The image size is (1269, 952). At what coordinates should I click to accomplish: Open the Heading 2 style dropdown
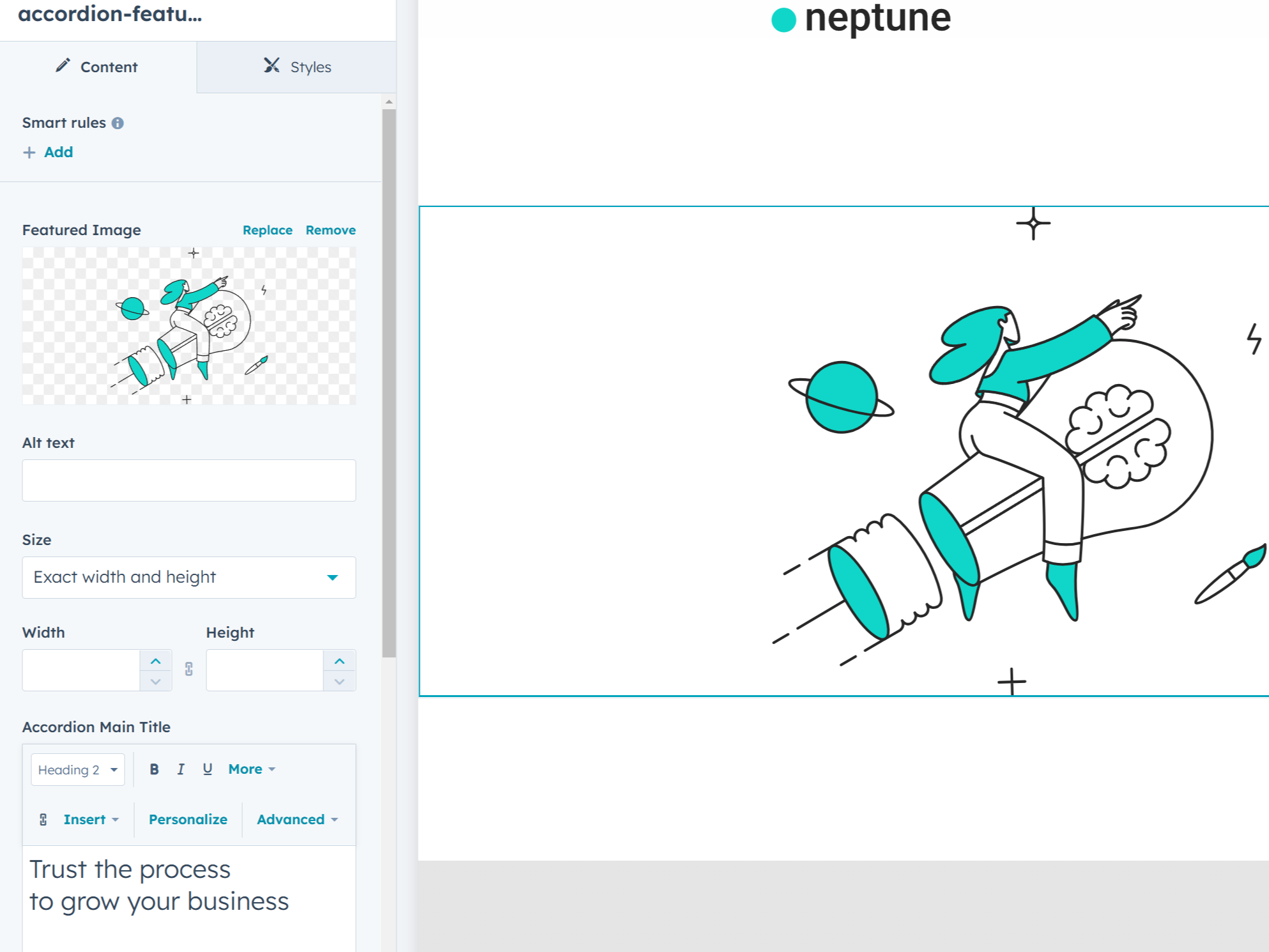77,770
